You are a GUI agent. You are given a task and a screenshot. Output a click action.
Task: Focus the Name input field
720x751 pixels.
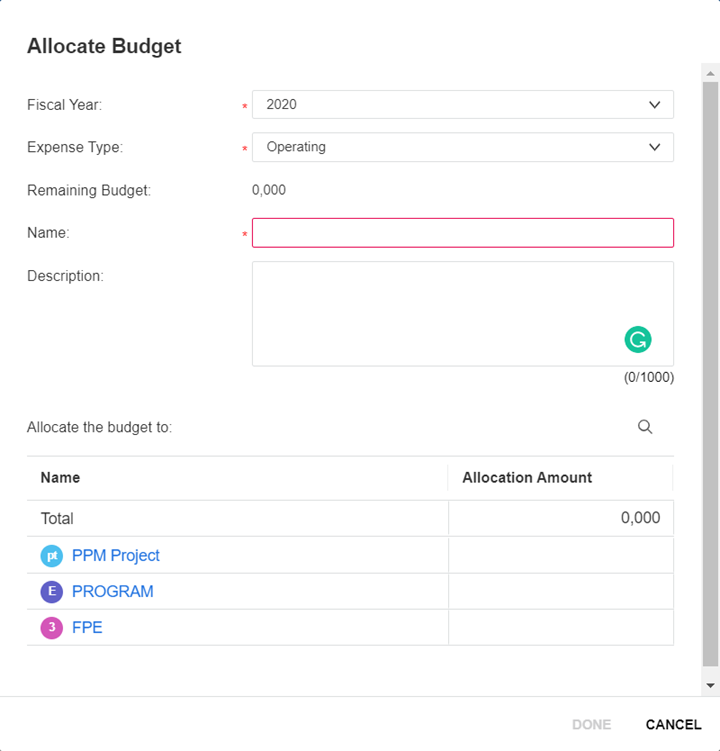462,233
